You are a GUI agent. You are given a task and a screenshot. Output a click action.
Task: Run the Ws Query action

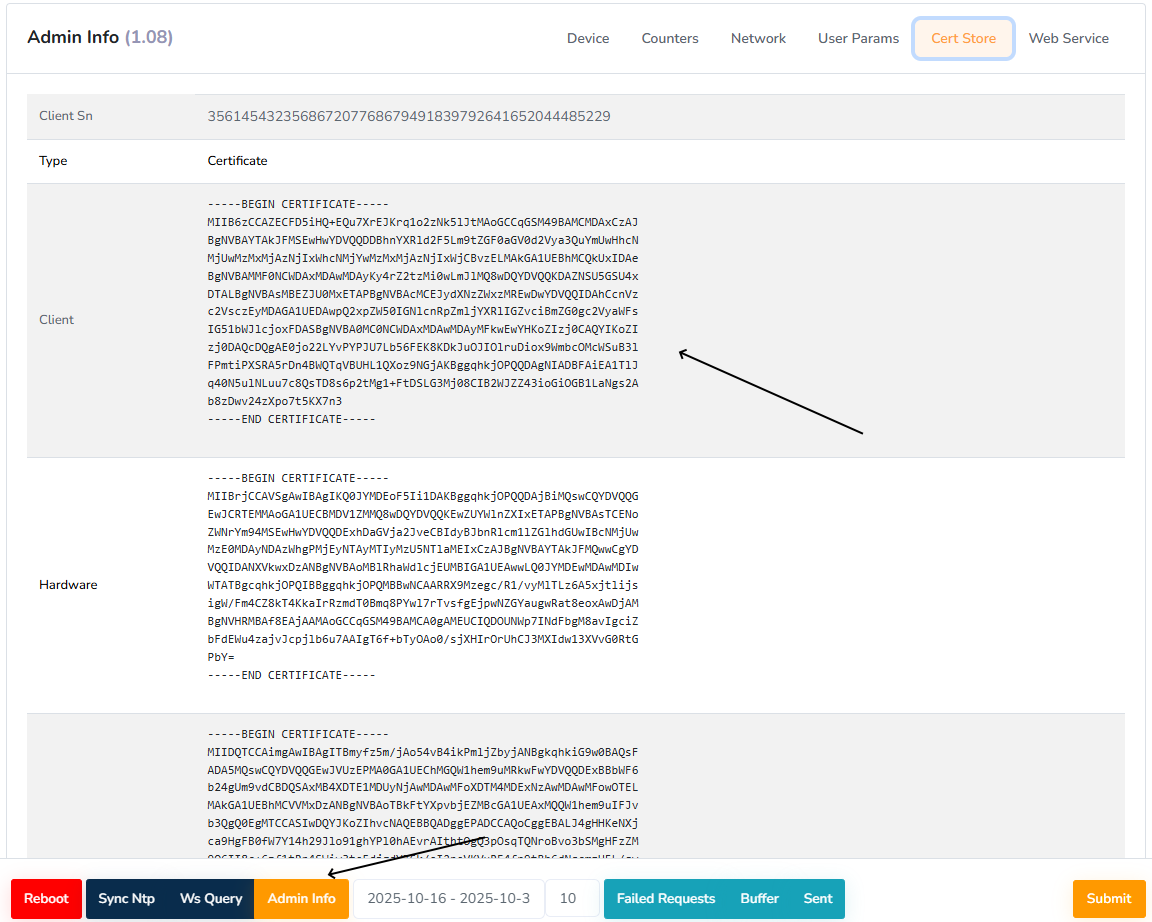click(211, 898)
